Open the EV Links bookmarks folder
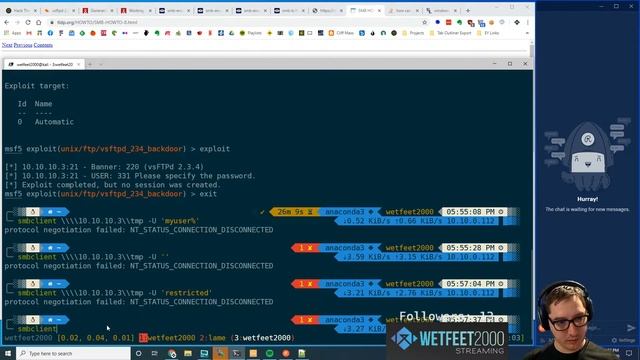This screenshot has height=360, width=640. 488,33
